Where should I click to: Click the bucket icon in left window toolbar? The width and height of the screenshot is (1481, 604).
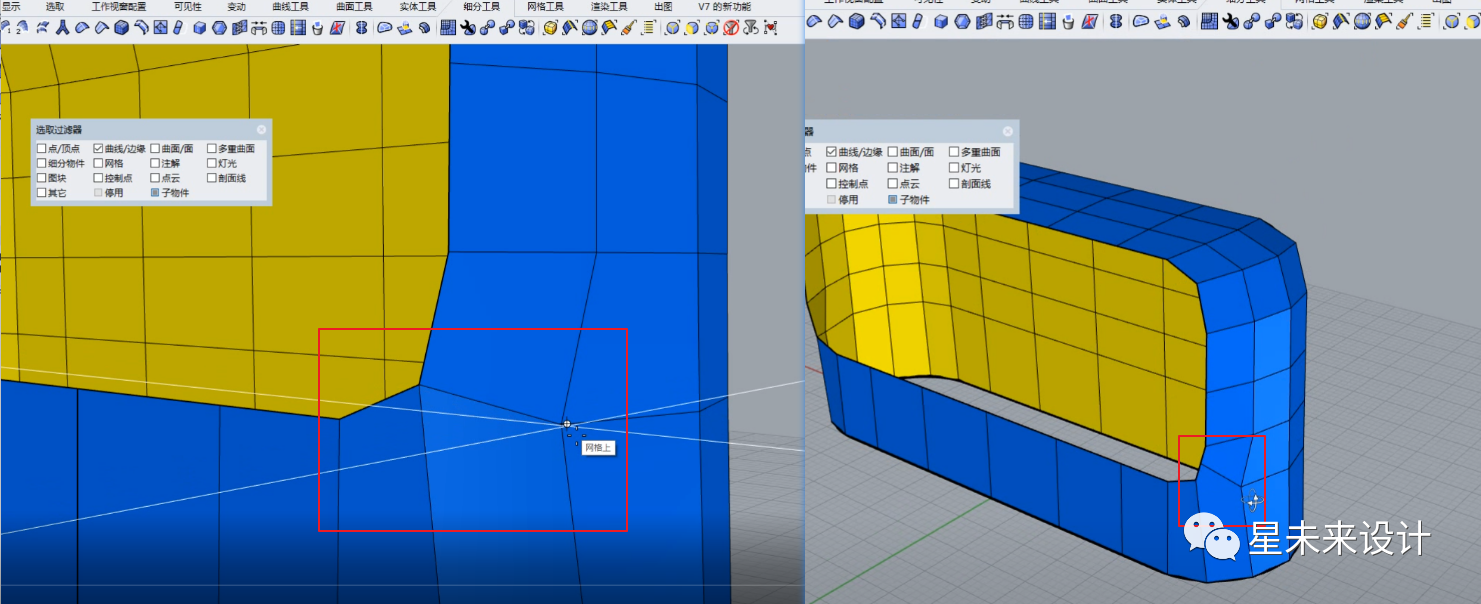tap(317, 28)
